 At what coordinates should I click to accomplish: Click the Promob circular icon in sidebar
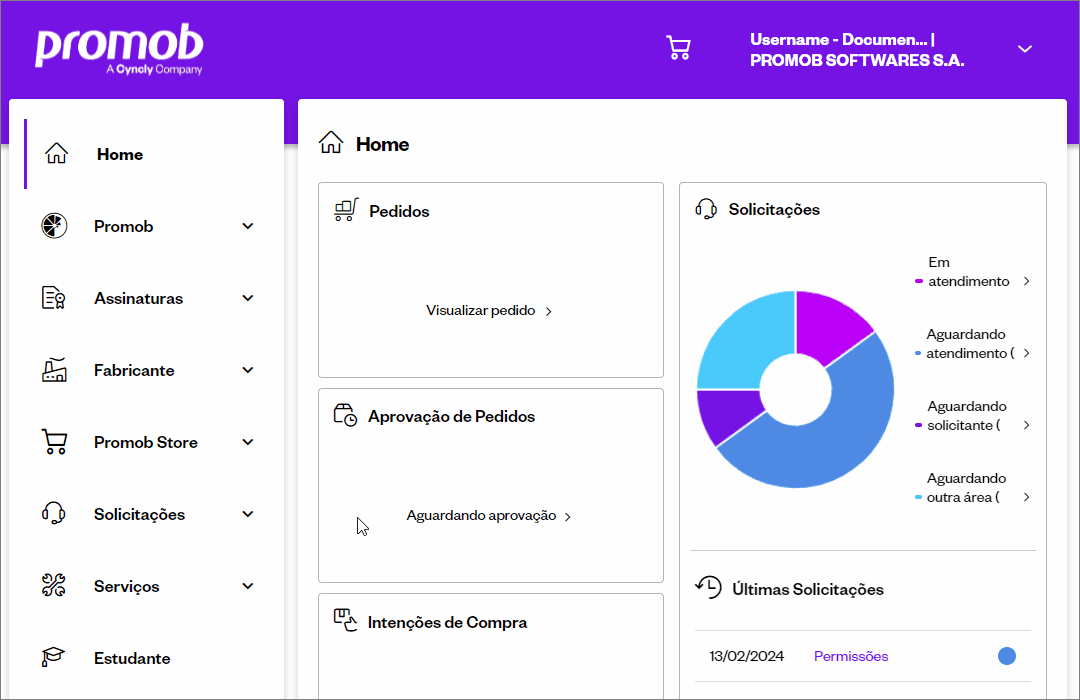54,226
